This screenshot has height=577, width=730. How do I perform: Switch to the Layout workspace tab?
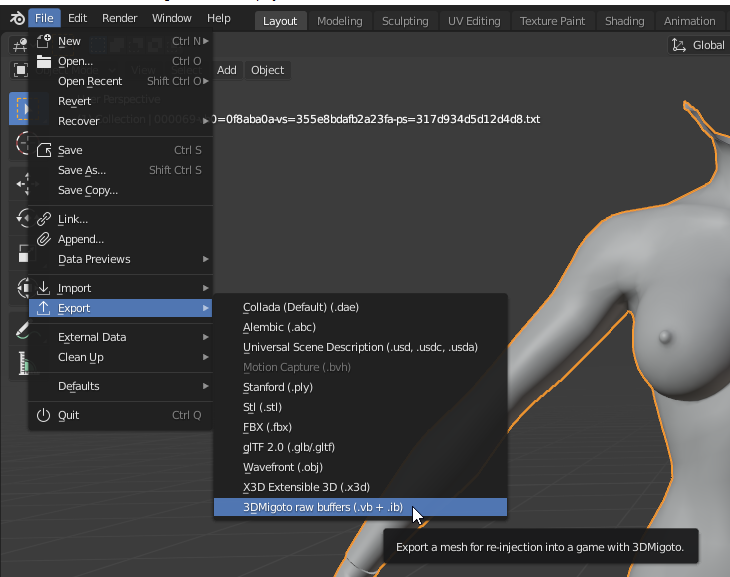point(280,21)
